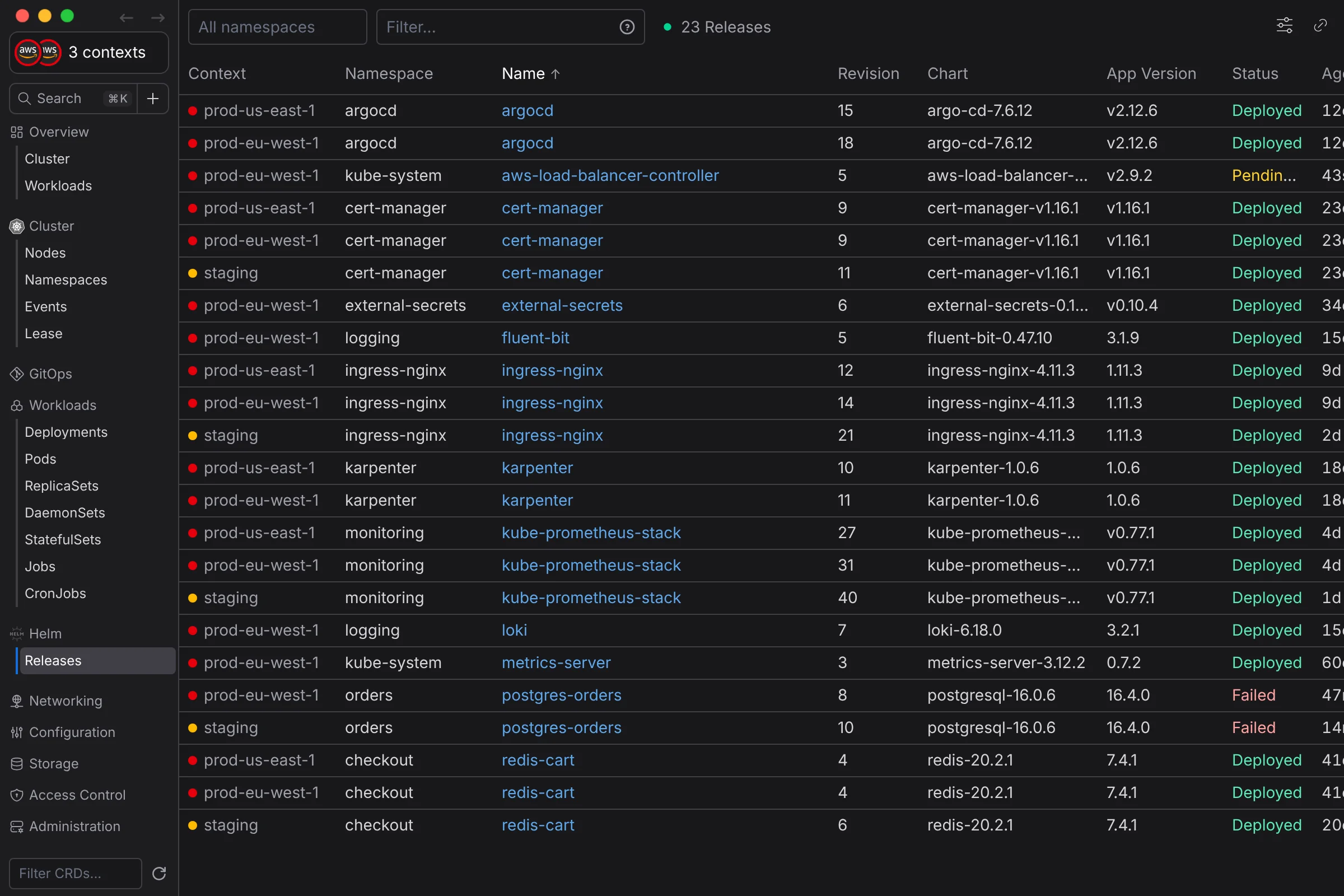Expand the Storage section
Viewport: 1344px width, 896px height.
(54, 763)
